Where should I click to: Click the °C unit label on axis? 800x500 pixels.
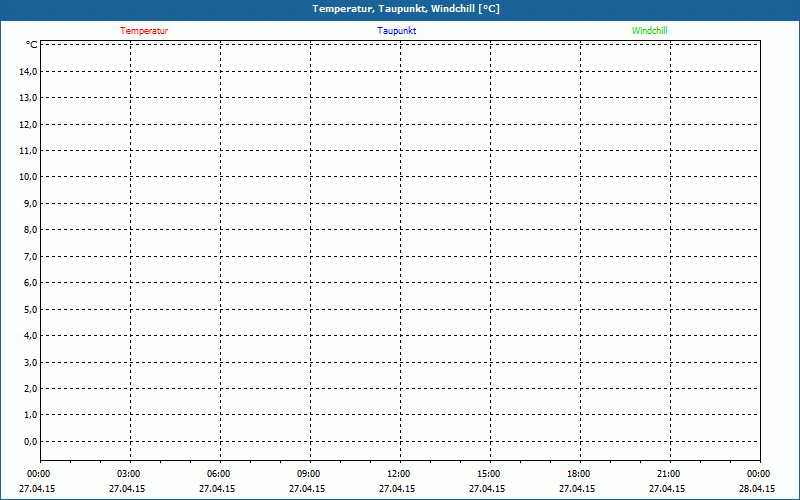pos(32,45)
